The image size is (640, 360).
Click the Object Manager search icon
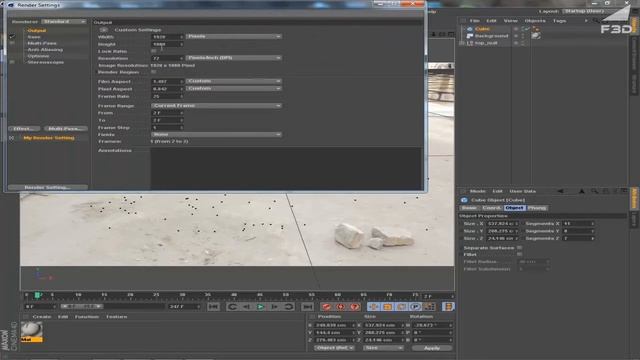point(596,20)
